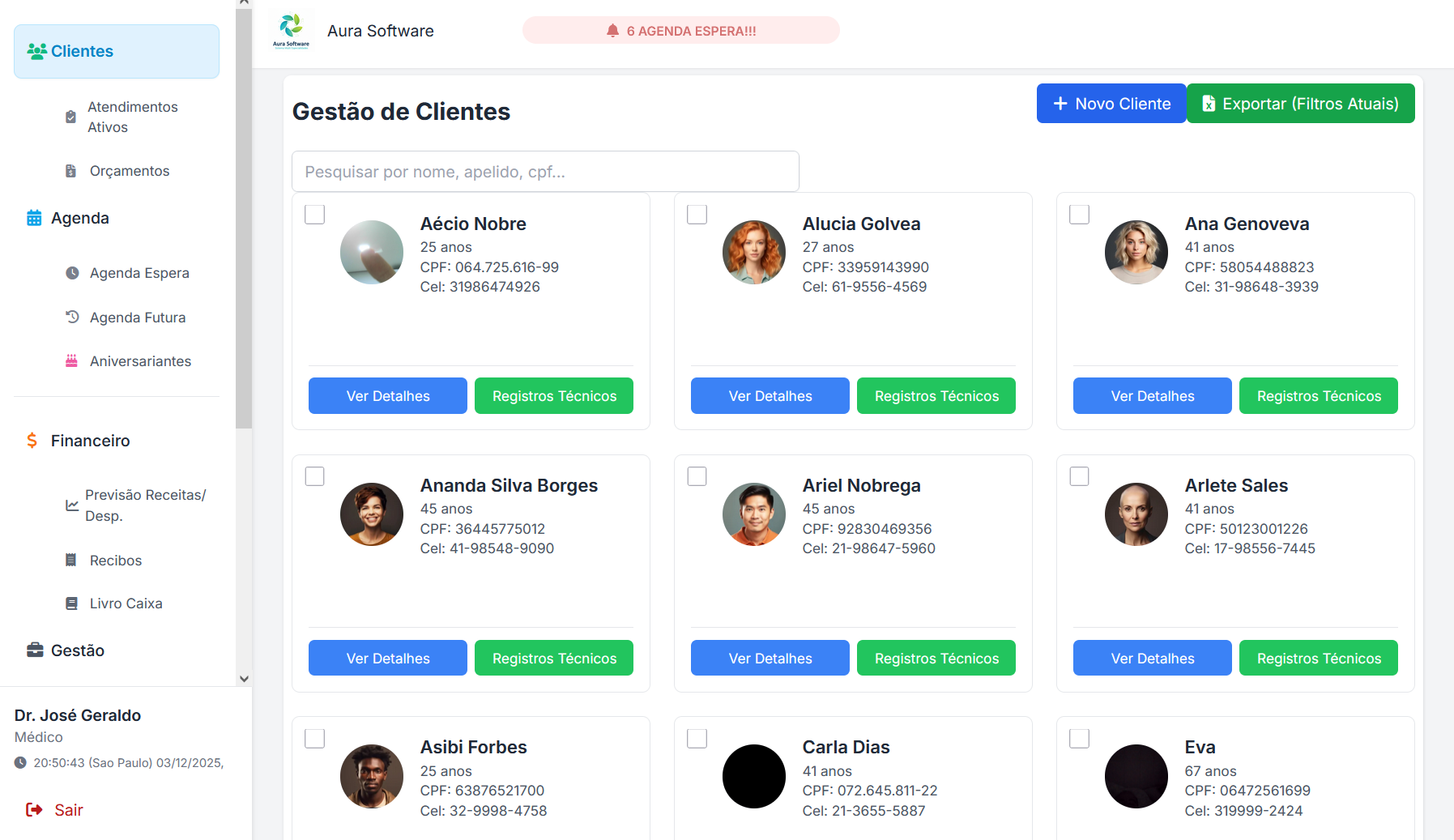Viewport: 1454px width, 840px height.
Task: View details for Ananda Silva Borges
Action: (x=388, y=658)
